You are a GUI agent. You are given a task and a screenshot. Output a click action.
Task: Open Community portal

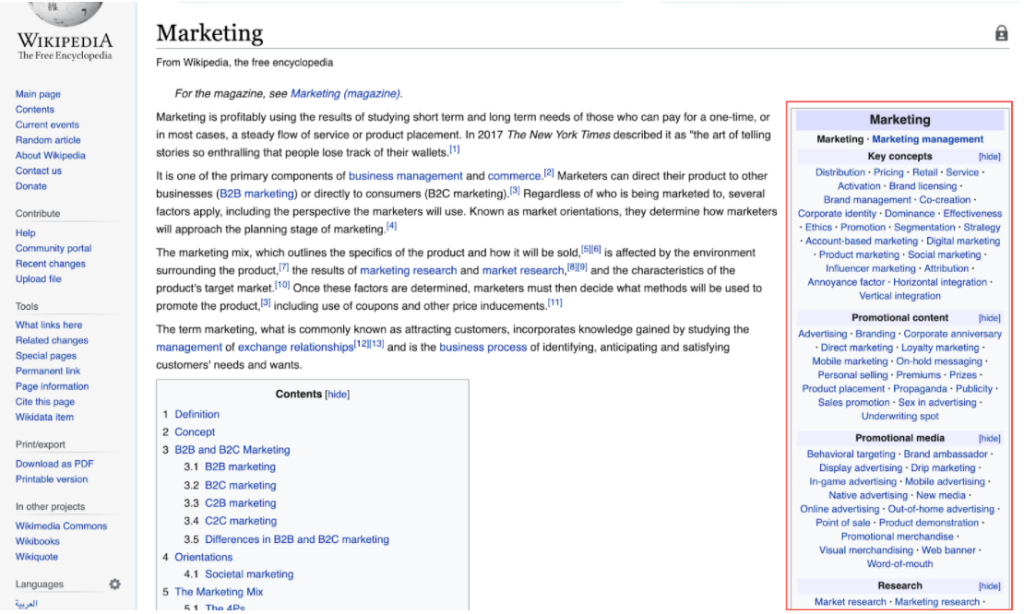point(54,248)
